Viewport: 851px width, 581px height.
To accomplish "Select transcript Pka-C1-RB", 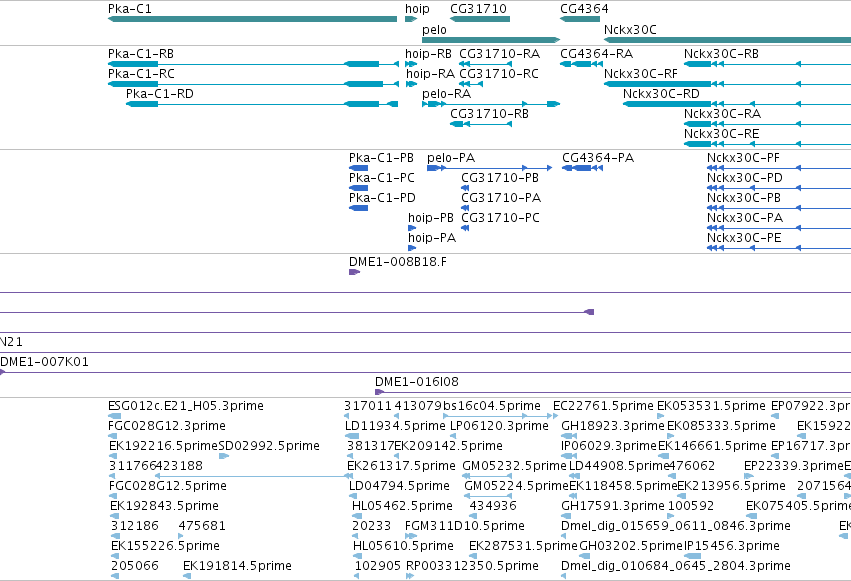I will 141,54.
